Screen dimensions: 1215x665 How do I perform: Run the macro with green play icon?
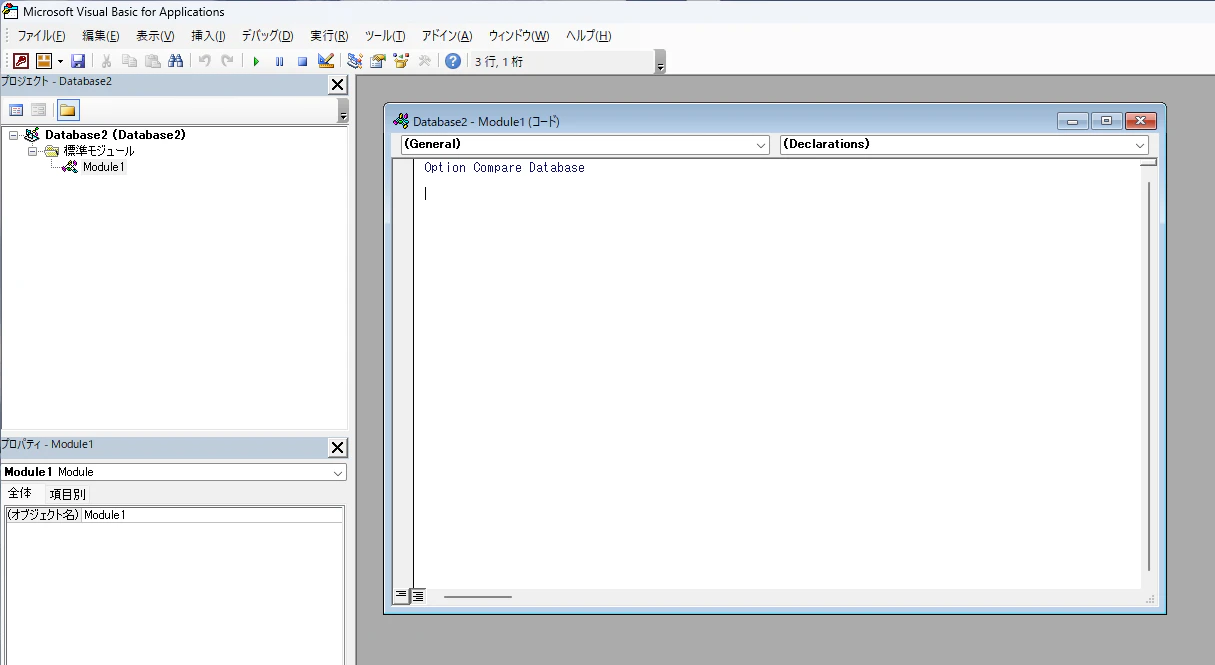256,61
